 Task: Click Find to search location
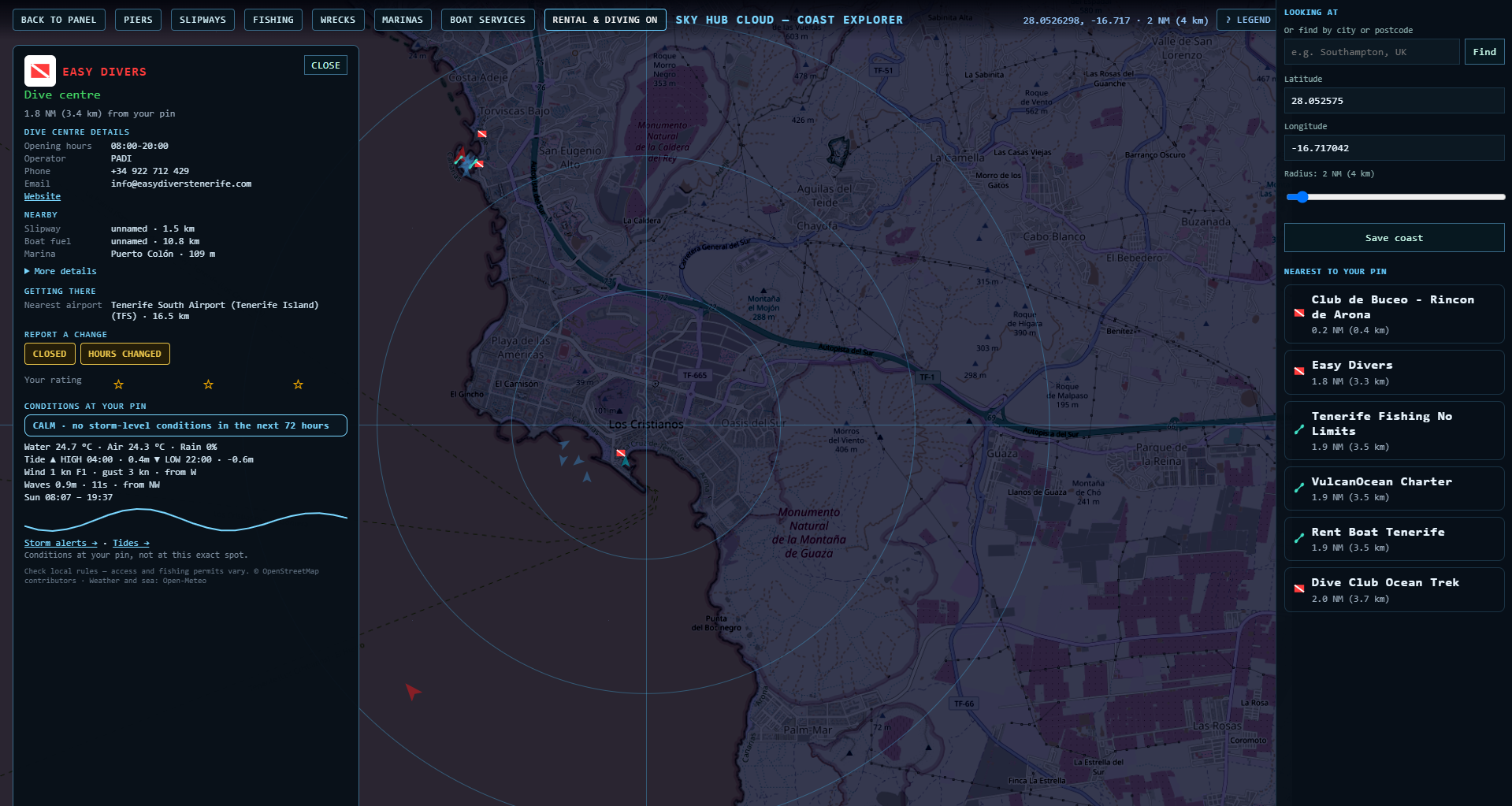coord(1484,52)
